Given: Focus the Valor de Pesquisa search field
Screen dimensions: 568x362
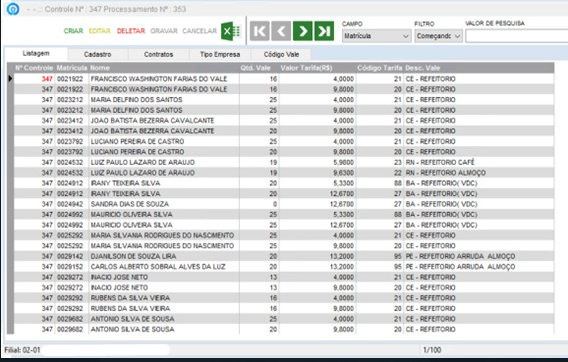Looking at the screenshot, I should [517, 36].
